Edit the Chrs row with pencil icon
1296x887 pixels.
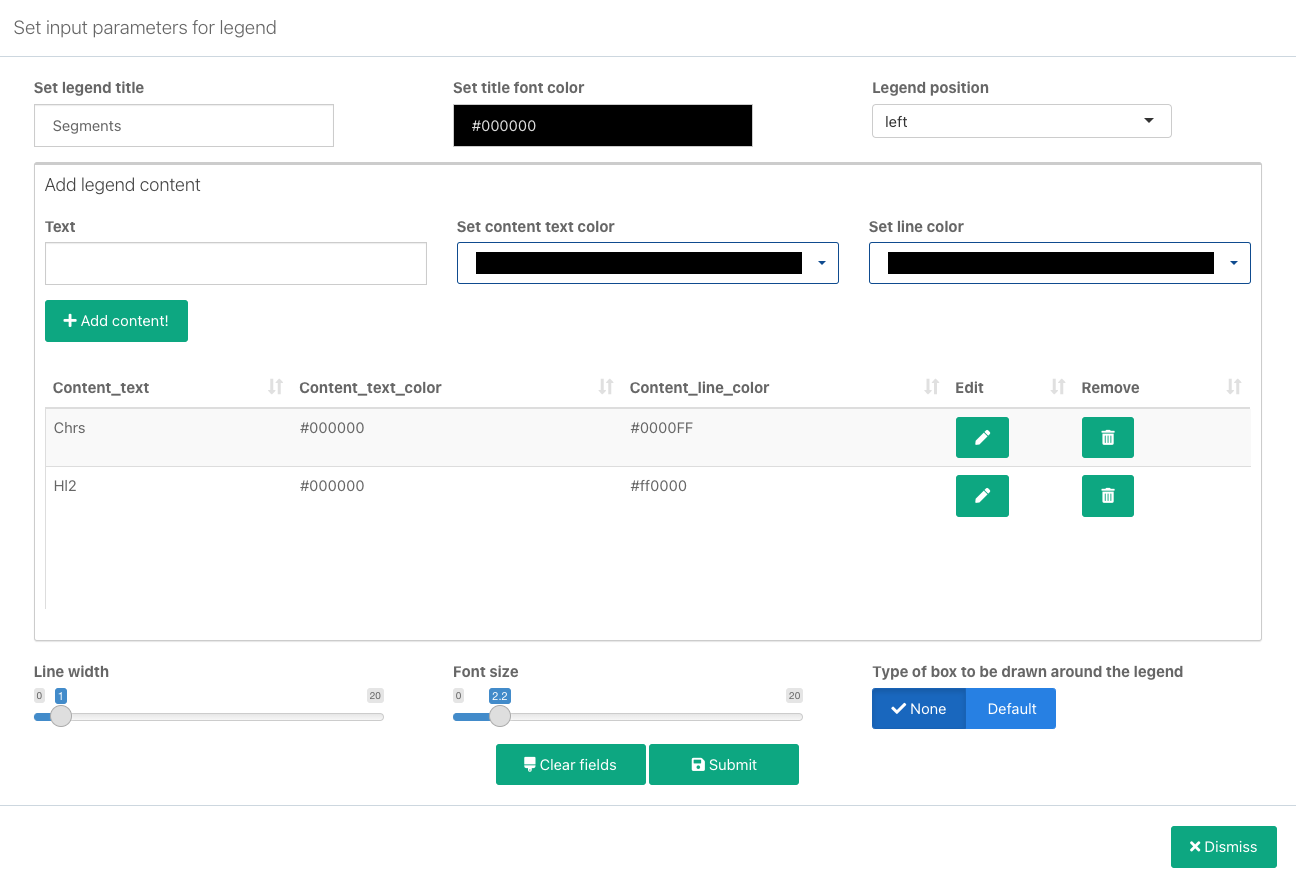tap(982, 438)
